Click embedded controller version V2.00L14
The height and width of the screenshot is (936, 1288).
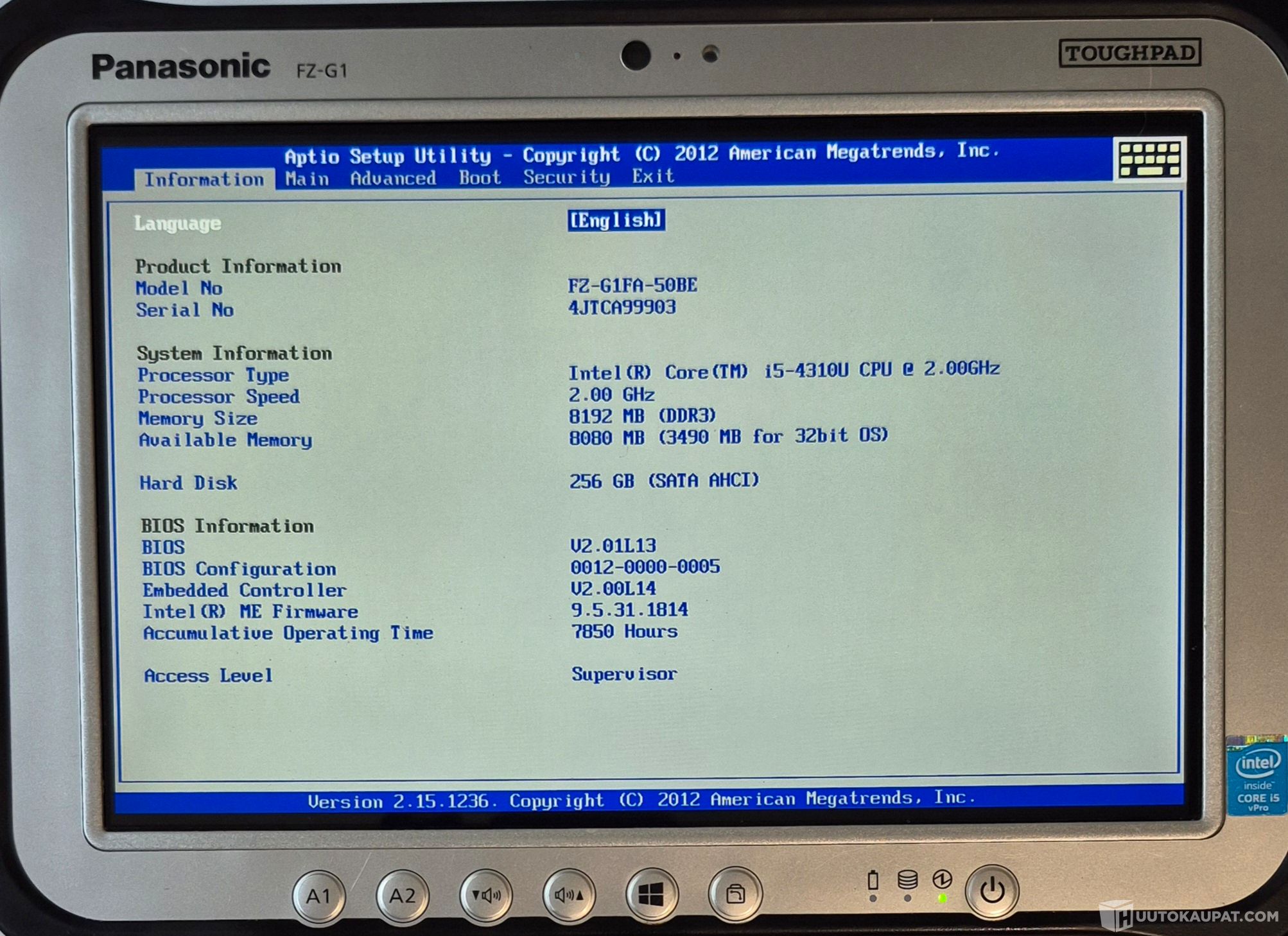[x=613, y=588]
